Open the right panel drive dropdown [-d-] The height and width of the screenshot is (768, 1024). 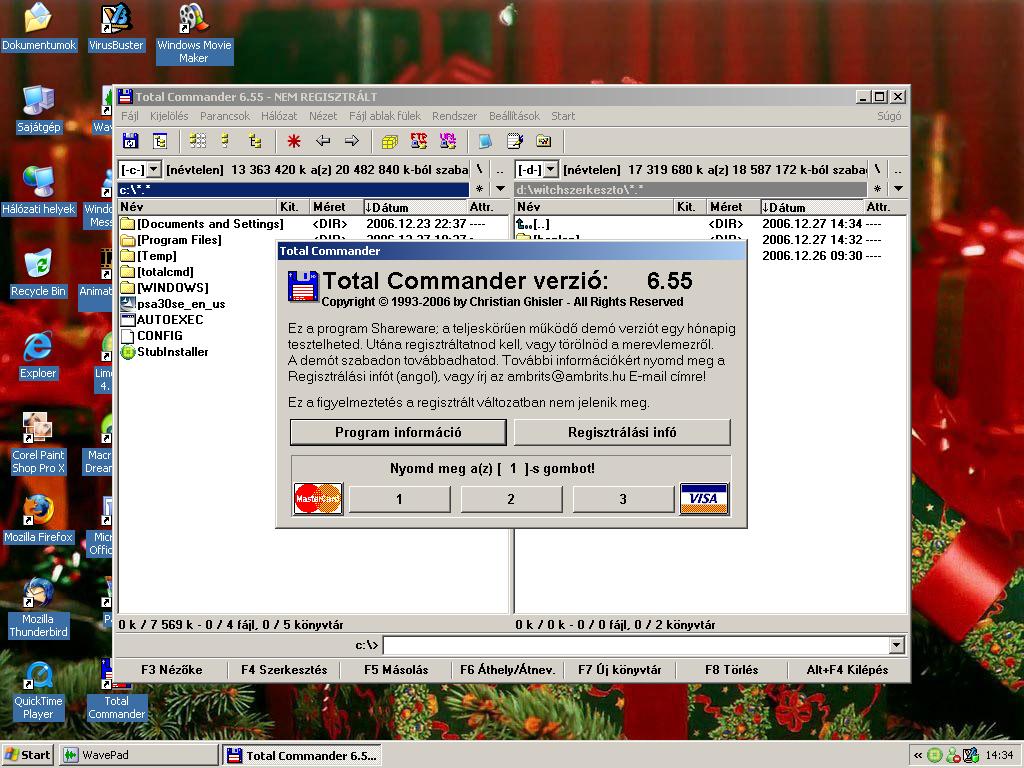pos(537,170)
